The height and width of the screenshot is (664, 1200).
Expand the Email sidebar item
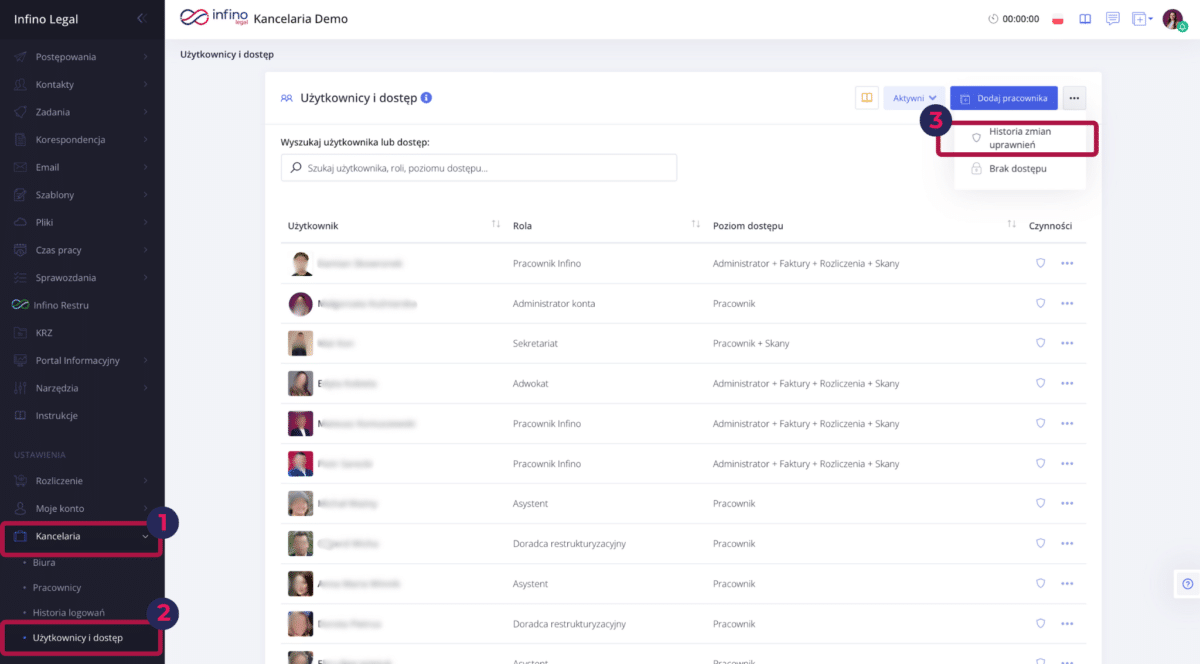tap(82, 167)
